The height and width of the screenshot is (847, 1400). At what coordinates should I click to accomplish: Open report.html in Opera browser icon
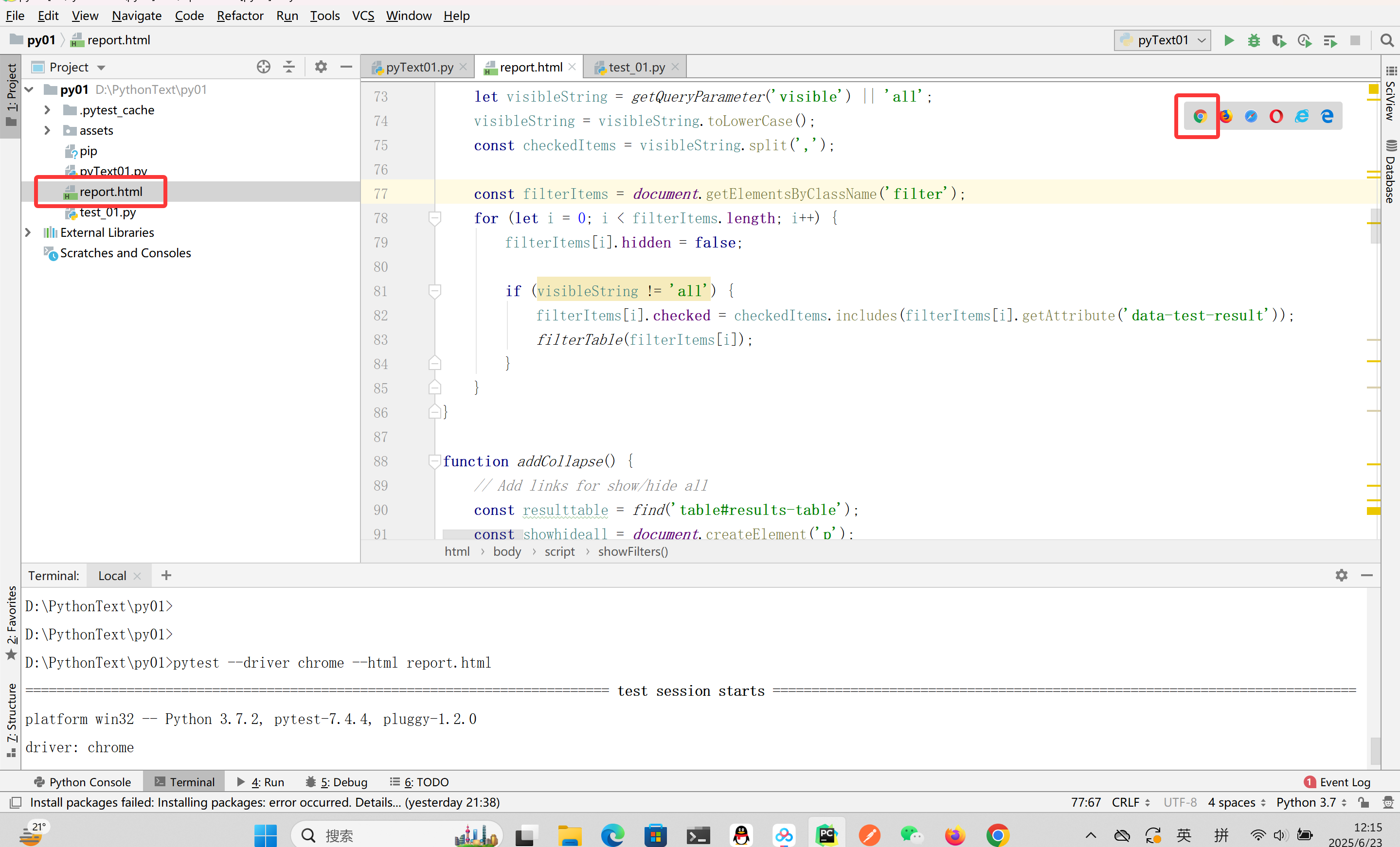tap(1275, 117)
